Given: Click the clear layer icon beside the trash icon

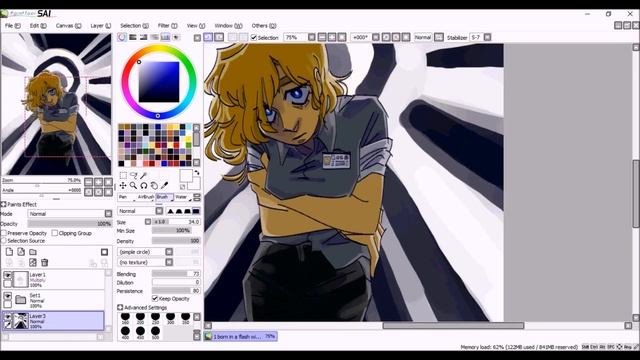Looking at the screenshot, I should coord(33,262).
